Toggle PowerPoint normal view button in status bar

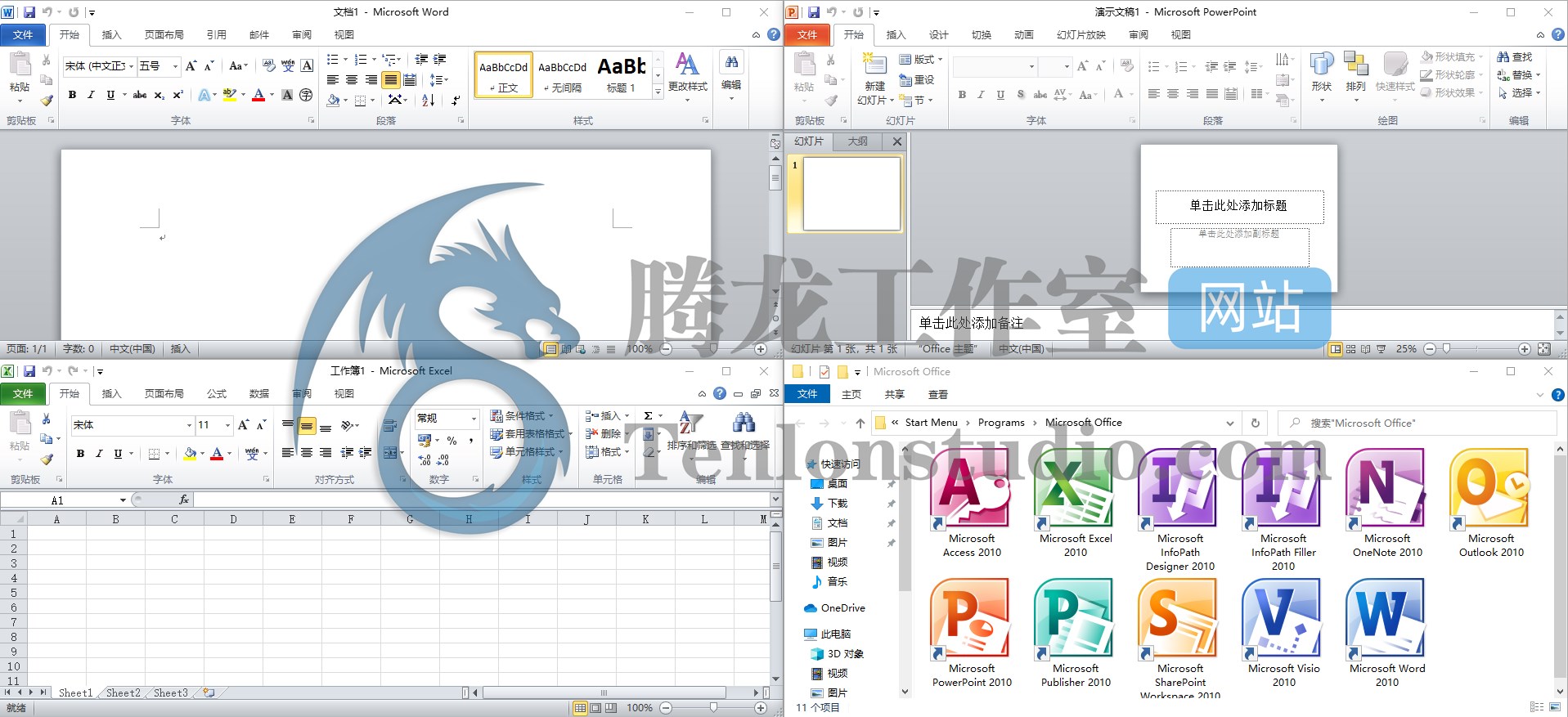[x=1336, y=349]
